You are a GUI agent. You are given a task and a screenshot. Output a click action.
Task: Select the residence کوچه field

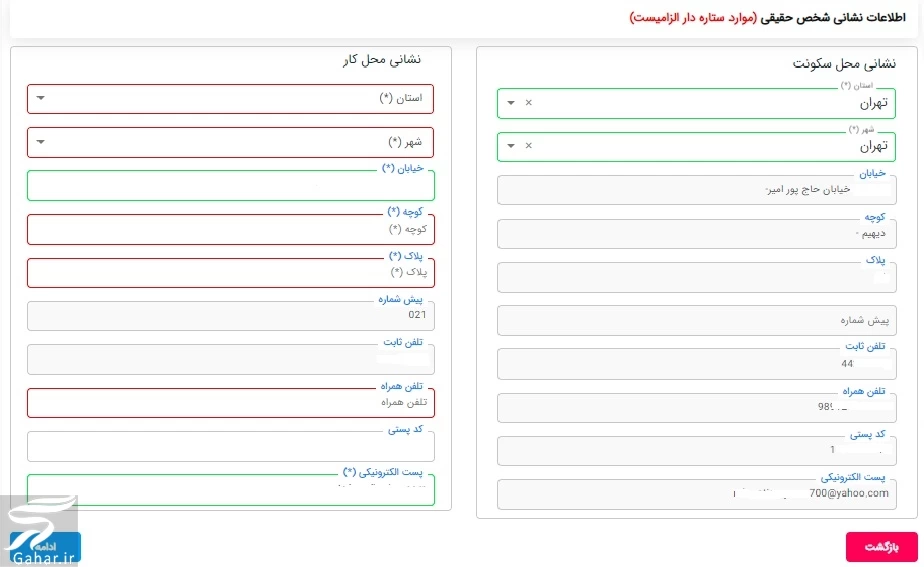(697, 233)
